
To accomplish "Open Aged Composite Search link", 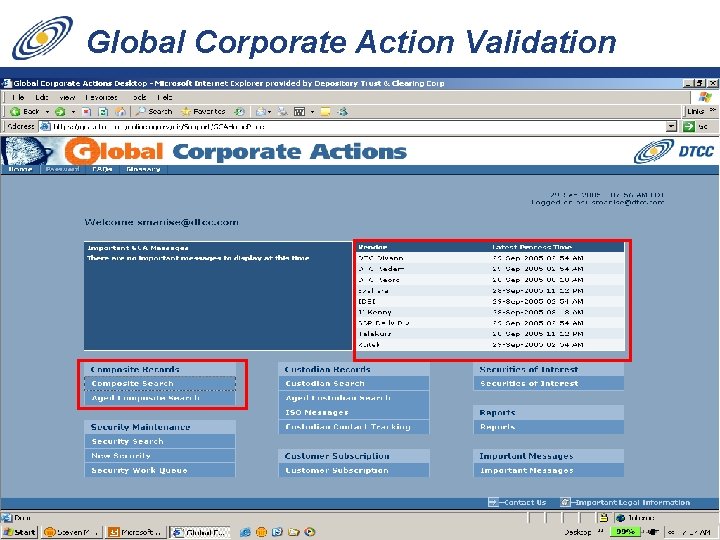I will [160, 398].
